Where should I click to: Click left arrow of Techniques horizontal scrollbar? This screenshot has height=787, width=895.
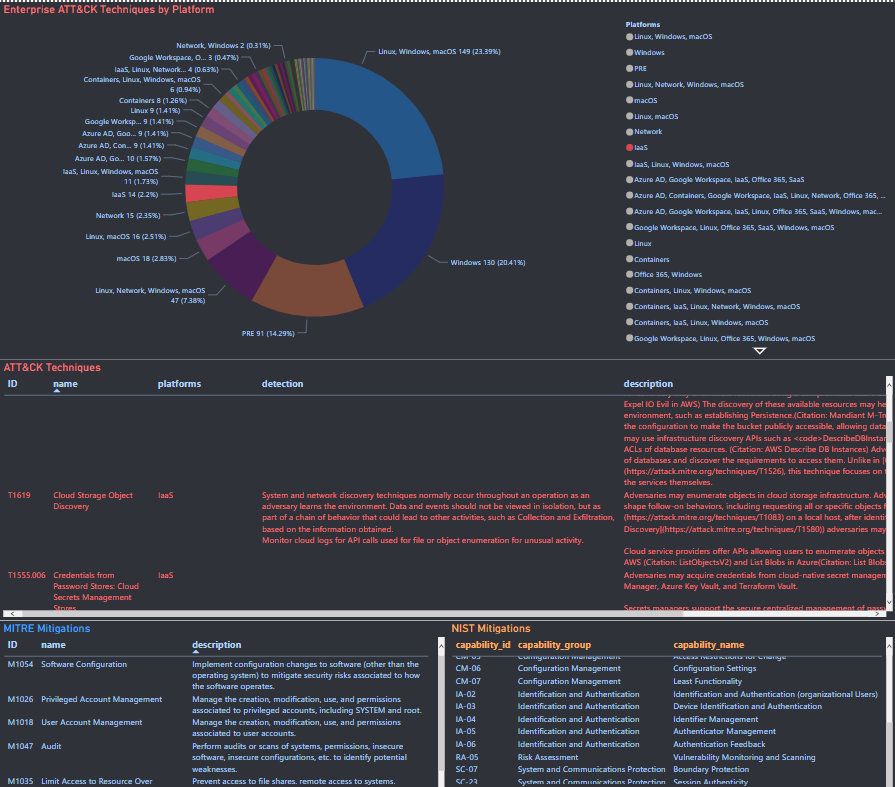(x=12, y=614)
